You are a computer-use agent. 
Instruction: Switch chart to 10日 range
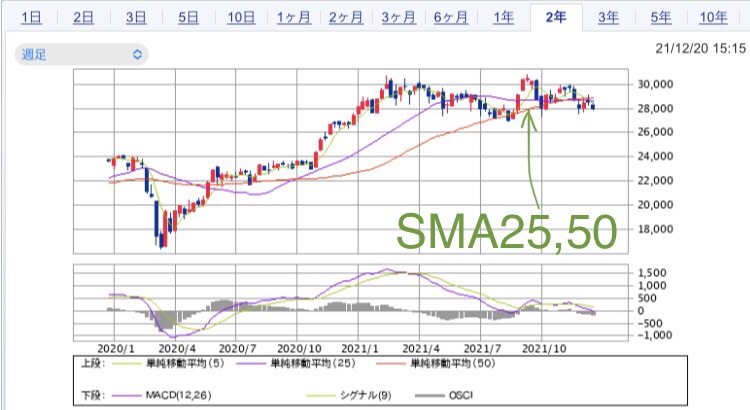(241, 18)
